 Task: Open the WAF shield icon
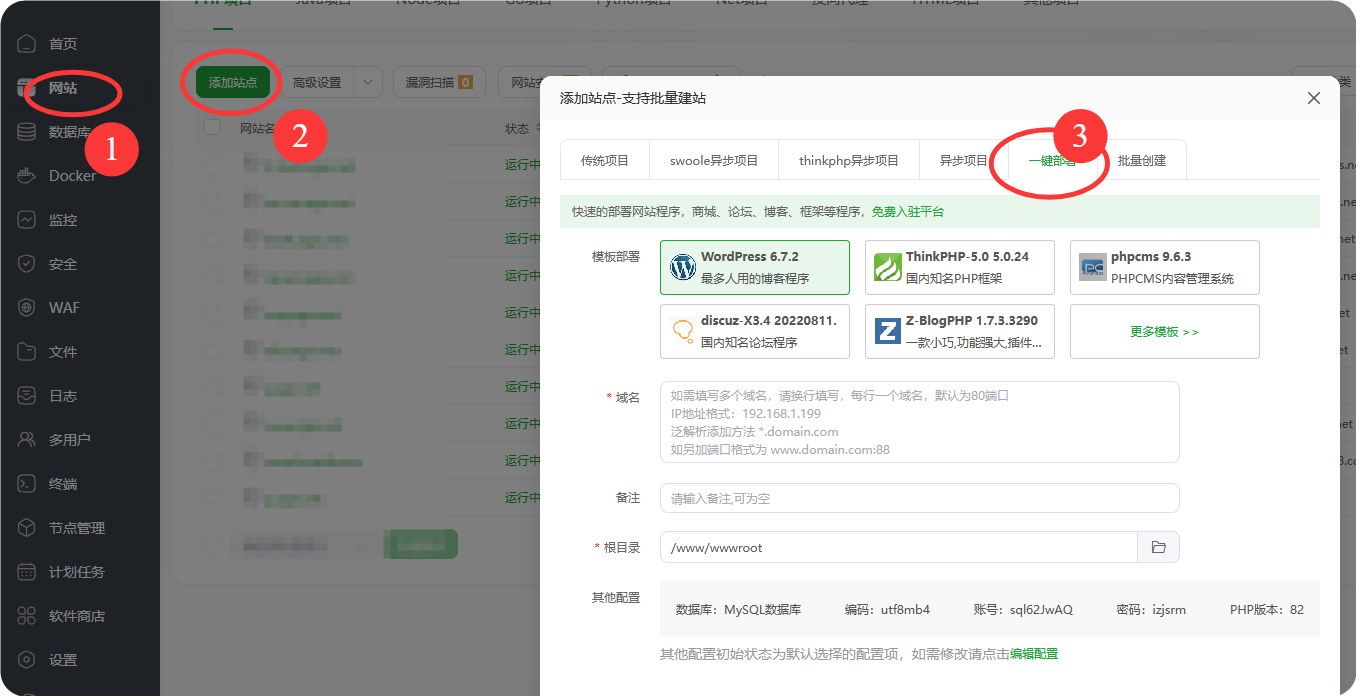[28, 308]
